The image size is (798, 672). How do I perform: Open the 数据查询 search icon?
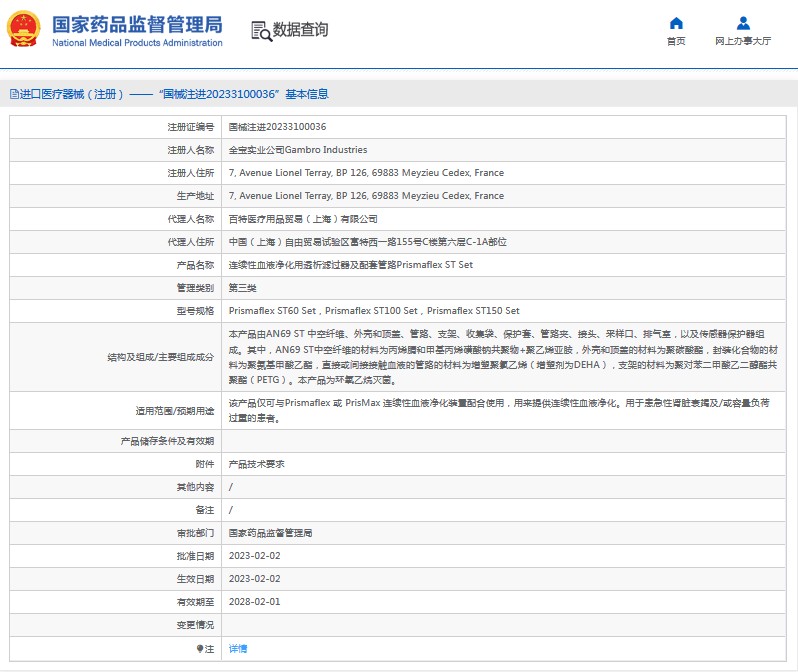pos(260,31)
